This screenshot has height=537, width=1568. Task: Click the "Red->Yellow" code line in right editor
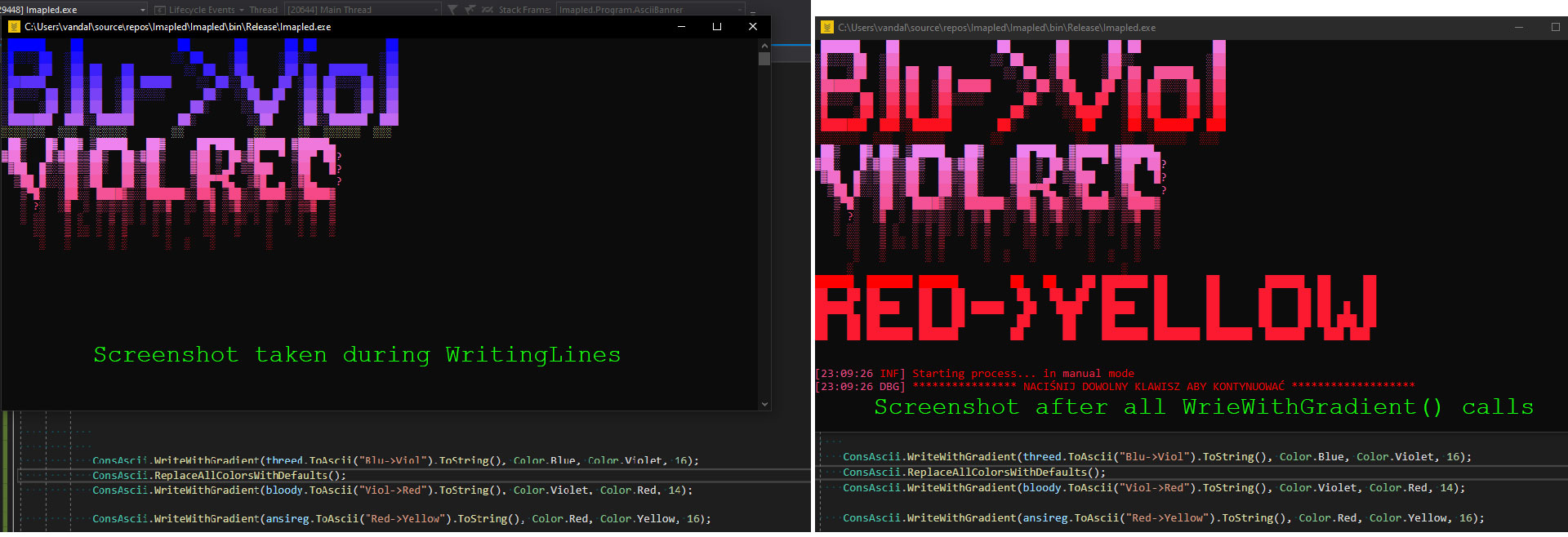[x=1164, y=518]
